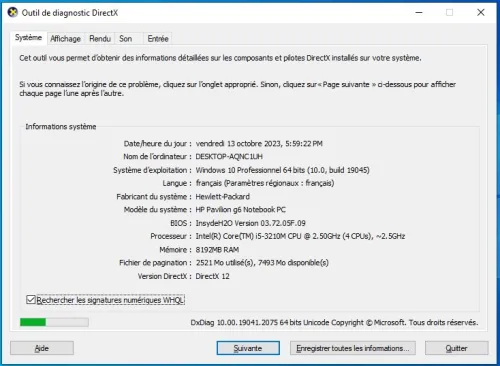The height and width of the screenshot is (366, 500).
Task: Click the Processeur field label
Action: [171, 236]
